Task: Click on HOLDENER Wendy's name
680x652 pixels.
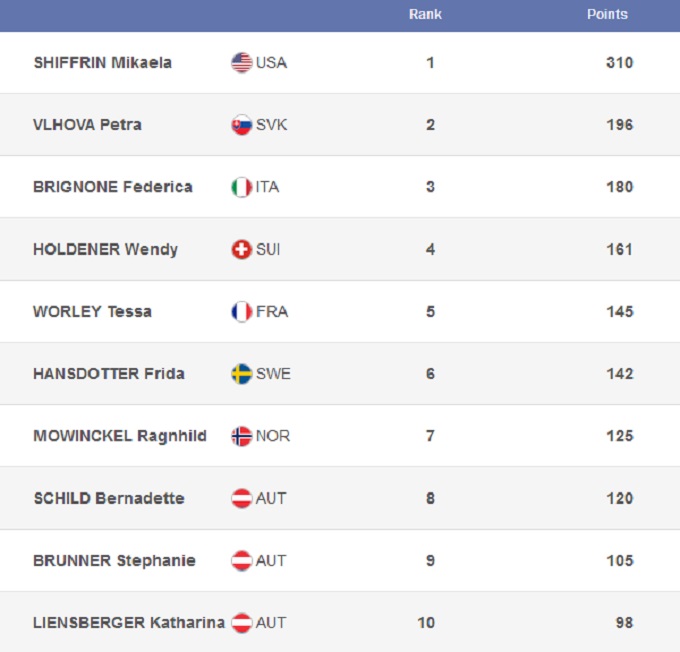Action: 105,249
